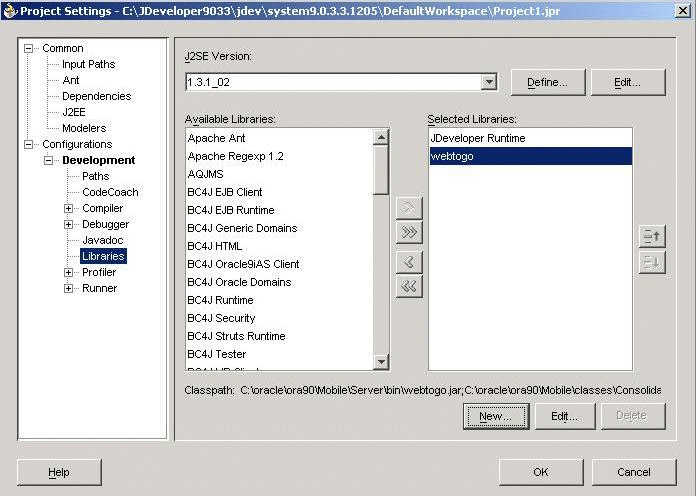
Task: Select BC4J Oracle9iAS Client library
Action: coord(279,264)
